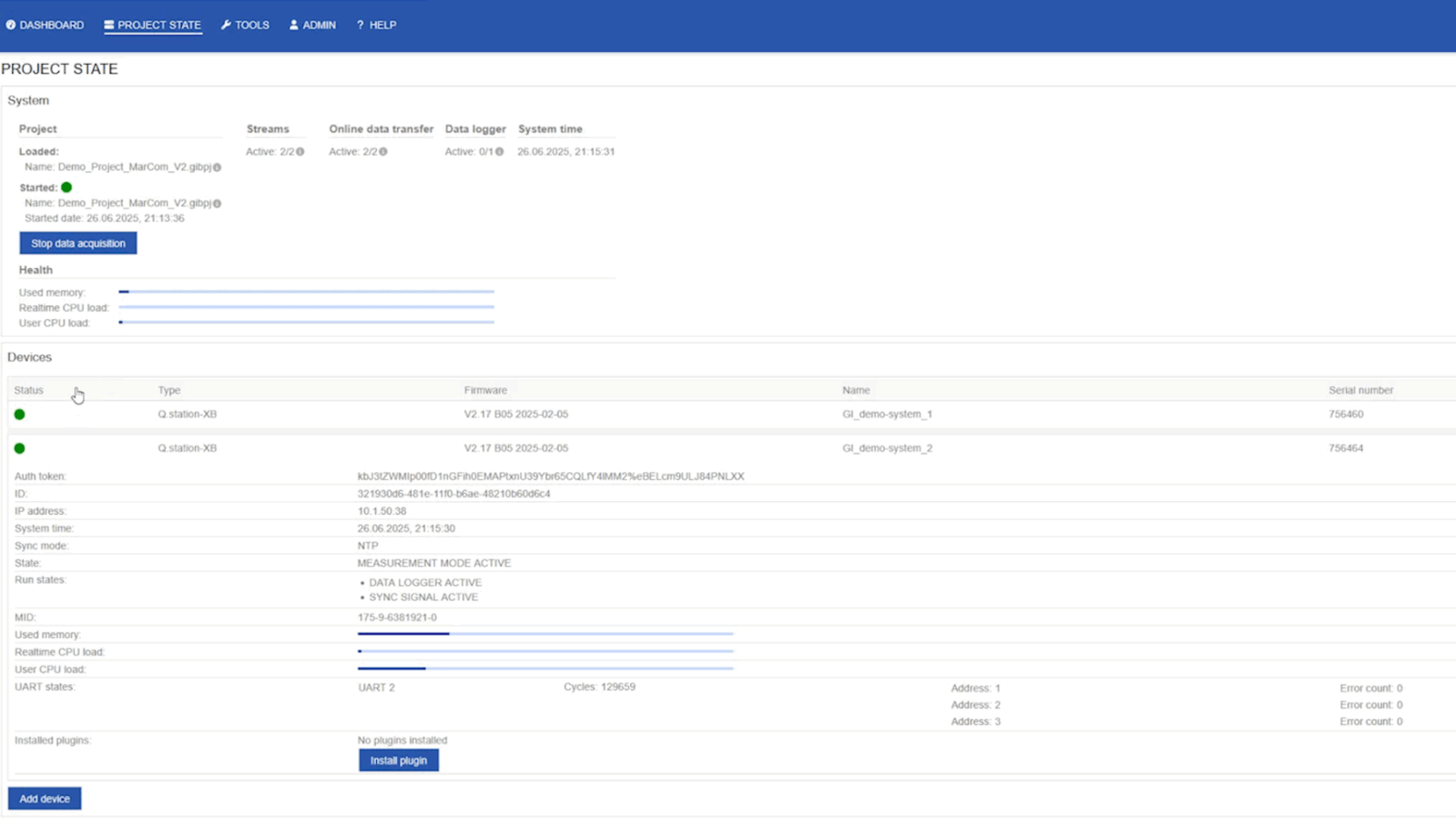The height and width of the screenshot is (820, 1456).
Task: Open the Help menu
Action: click(x=376, y=25)
